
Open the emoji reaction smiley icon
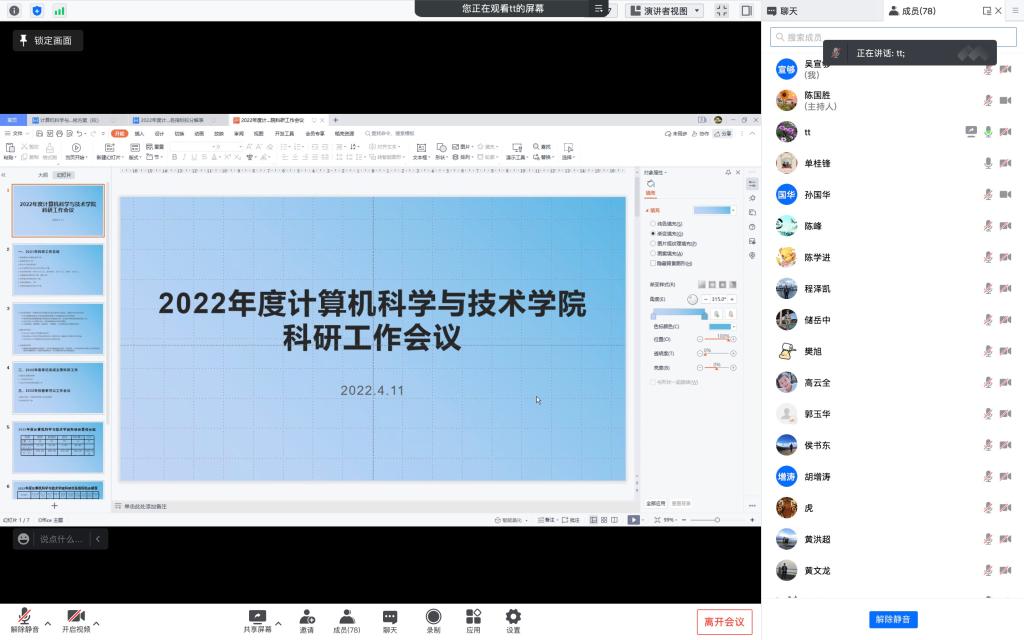24,539
